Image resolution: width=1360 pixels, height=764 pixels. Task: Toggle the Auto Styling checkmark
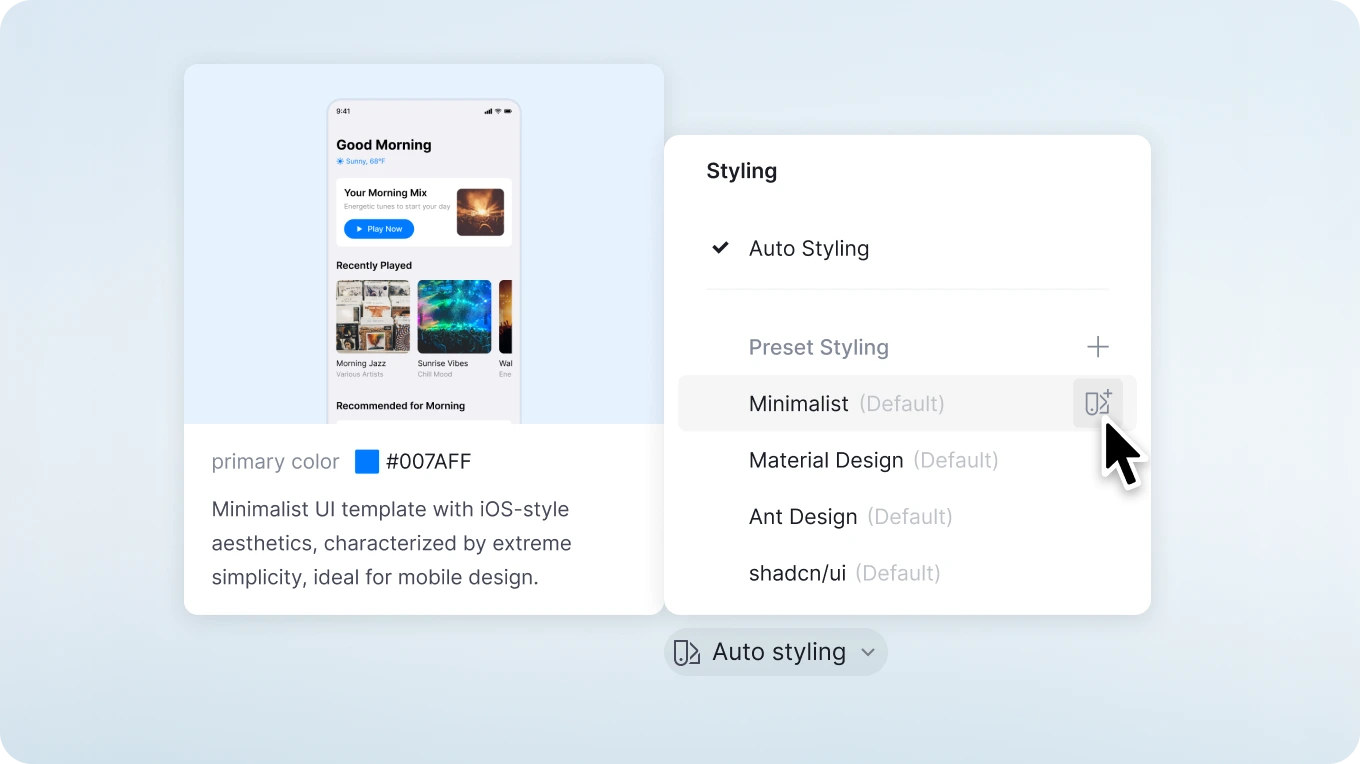tap(720, 248)
